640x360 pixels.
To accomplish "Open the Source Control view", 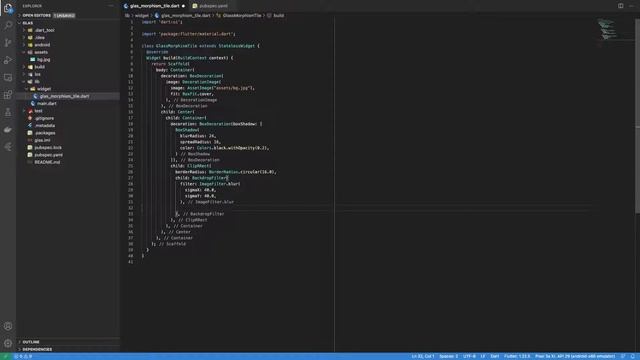I will pos(8,42).
